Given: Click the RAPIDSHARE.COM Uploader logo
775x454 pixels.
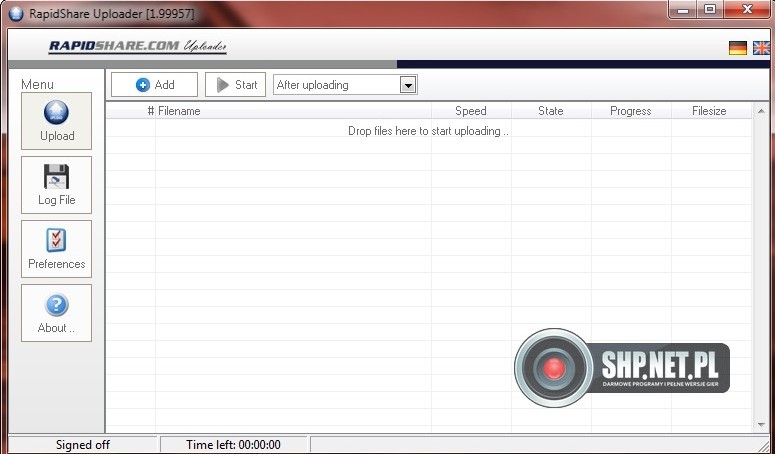Looking at the screenshot, I should [137, 46].
